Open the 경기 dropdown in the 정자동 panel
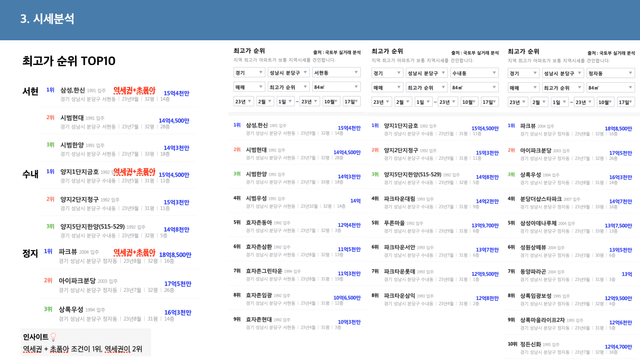Viewport: 640px width, 360px height. 523,73
